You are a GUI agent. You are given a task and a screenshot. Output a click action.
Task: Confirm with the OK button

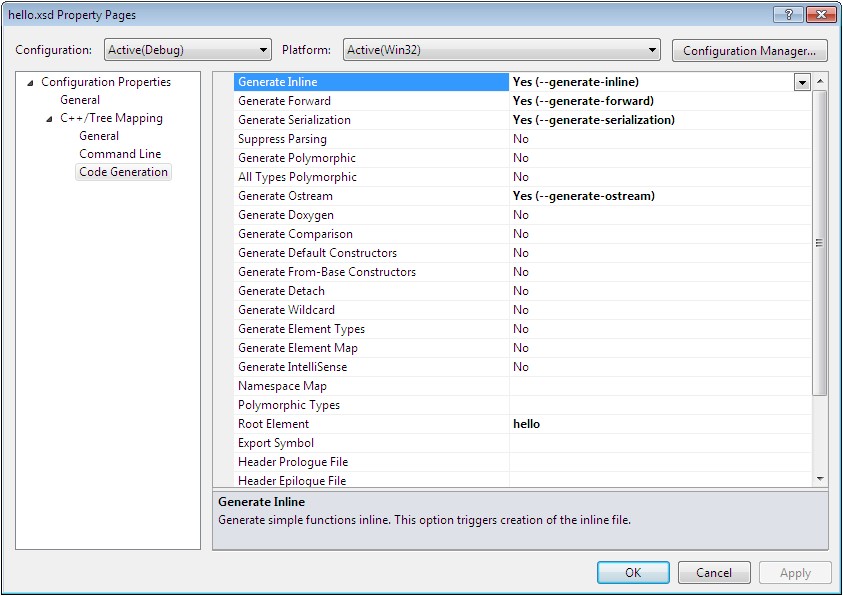click(633, 572)
